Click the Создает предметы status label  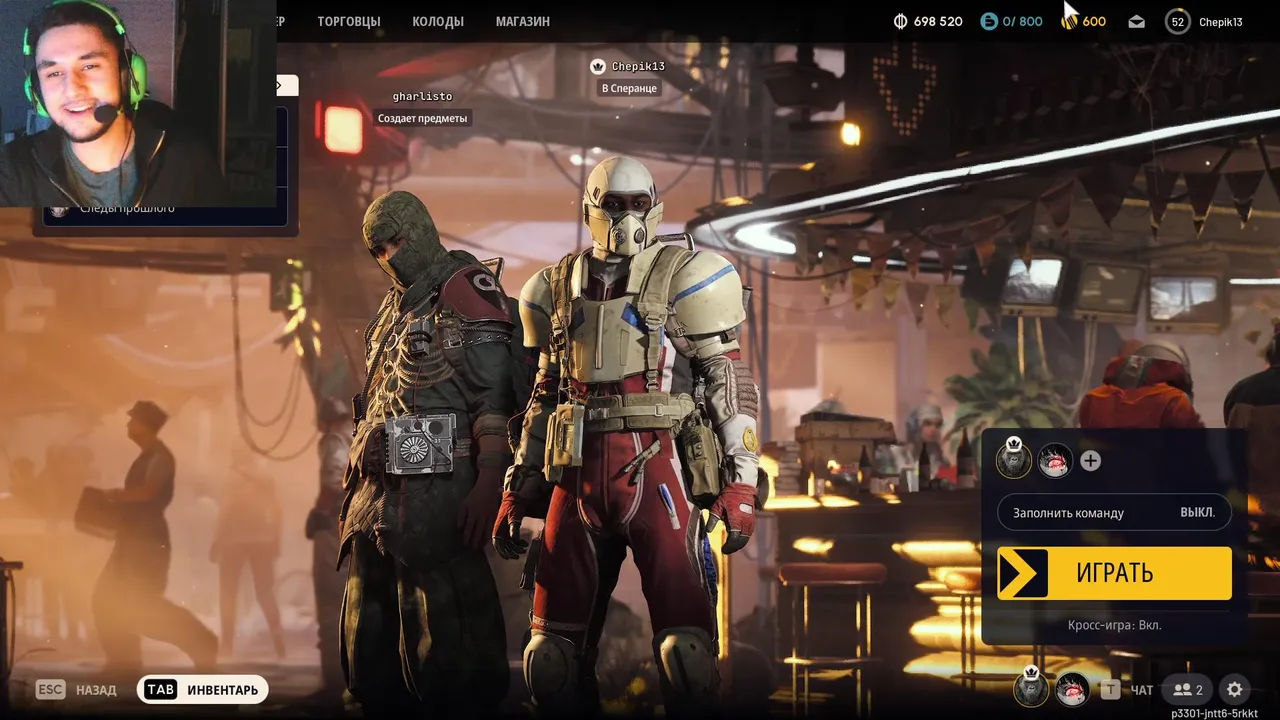[422, 118]
